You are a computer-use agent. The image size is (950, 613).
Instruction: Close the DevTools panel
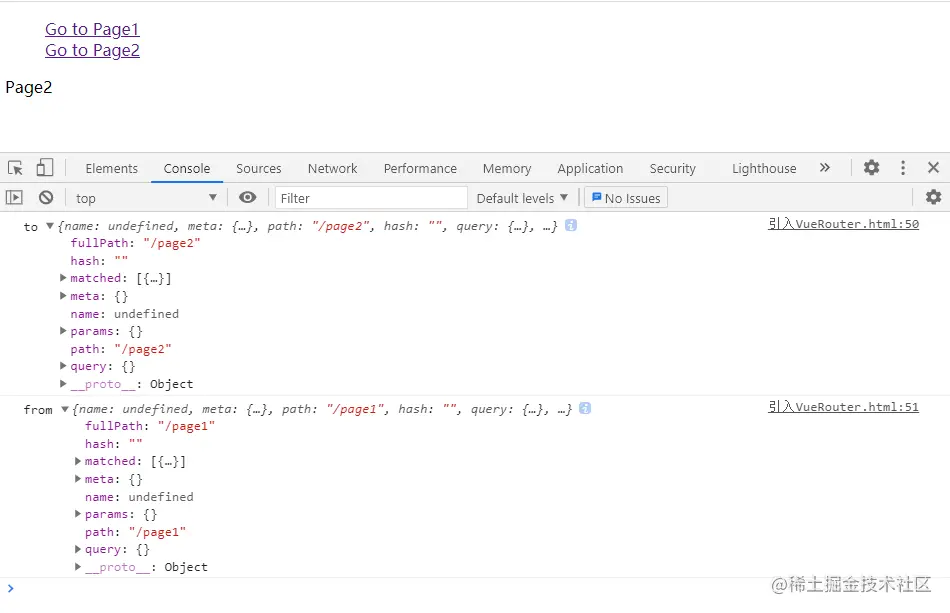[933, 168]
